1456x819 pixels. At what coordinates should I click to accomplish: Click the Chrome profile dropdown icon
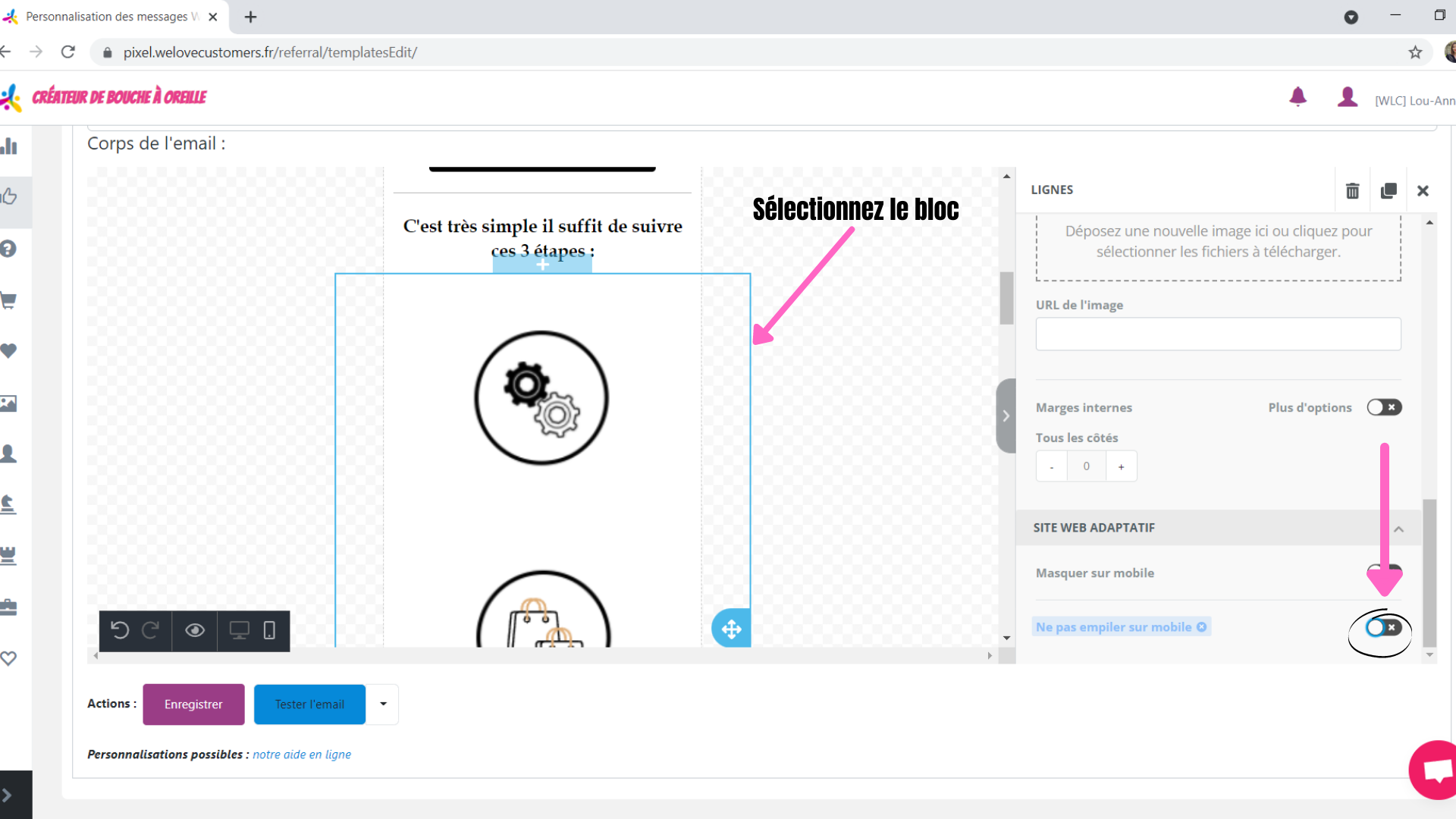1351,17
